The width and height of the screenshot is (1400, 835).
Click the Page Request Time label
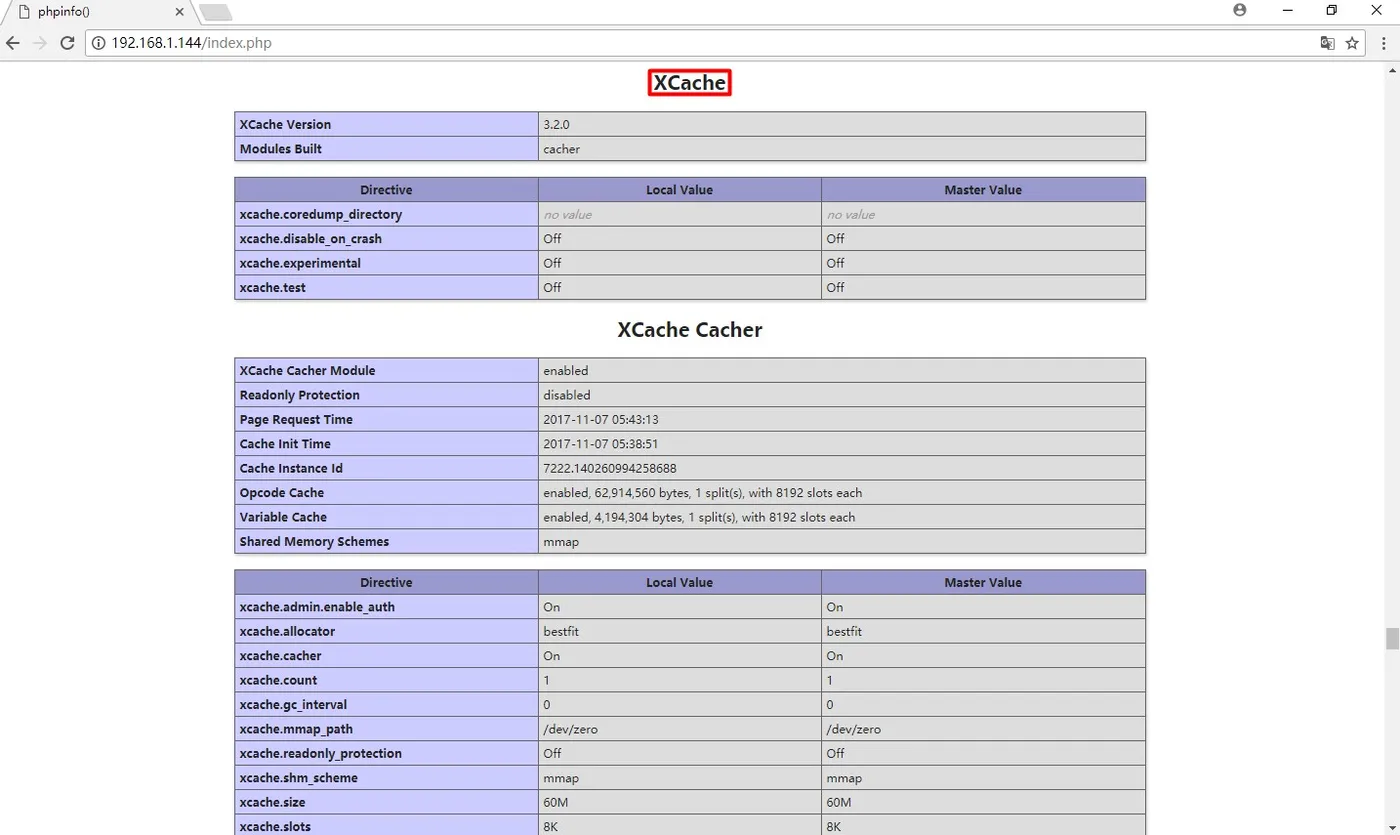[296, 420]
